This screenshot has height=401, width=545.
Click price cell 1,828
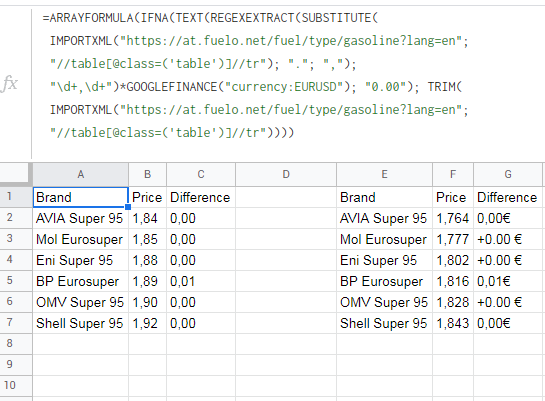tap(453, 302)
